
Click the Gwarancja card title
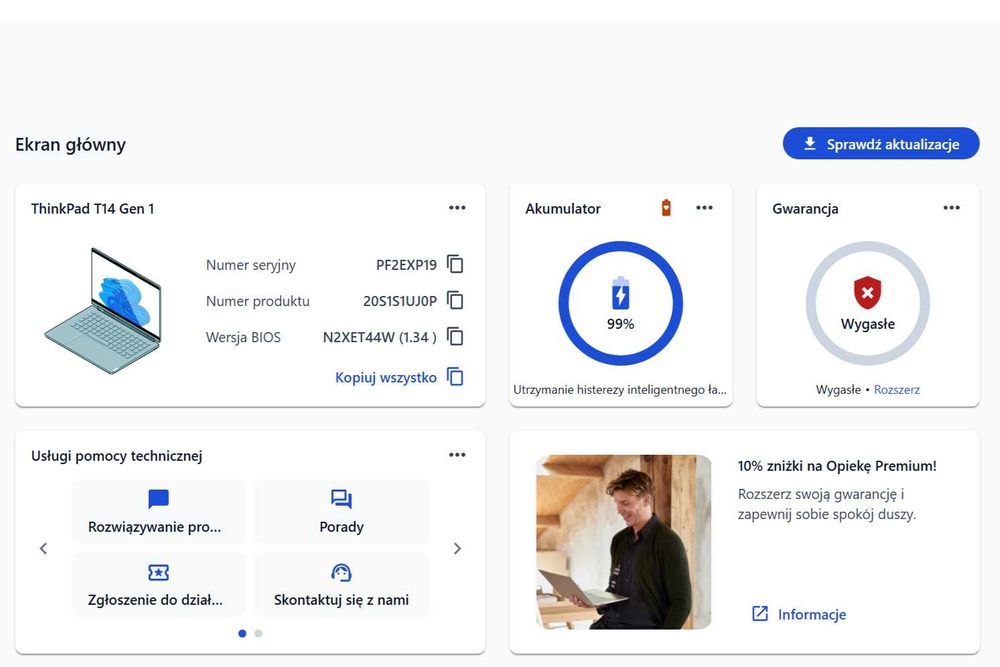pyautogui.click(x=805, y=209)
